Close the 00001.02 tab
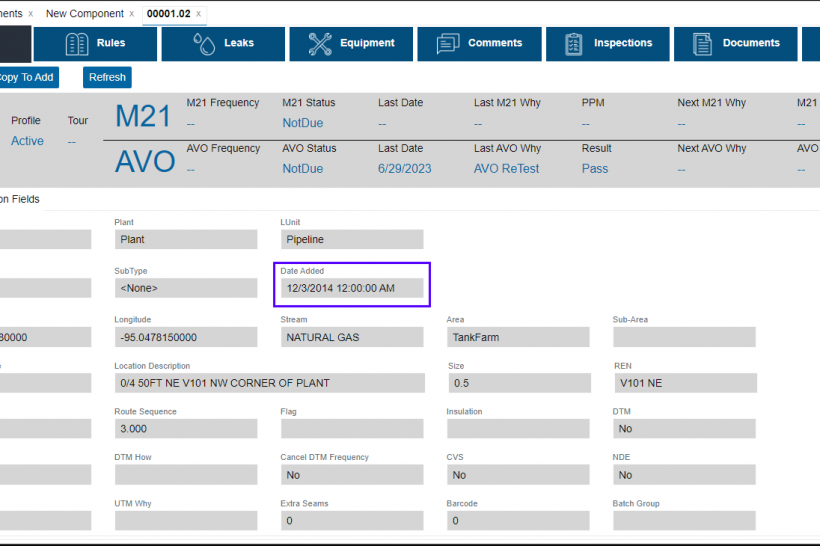The width and height of the screenshot is (820, 546). click(198, 14)
